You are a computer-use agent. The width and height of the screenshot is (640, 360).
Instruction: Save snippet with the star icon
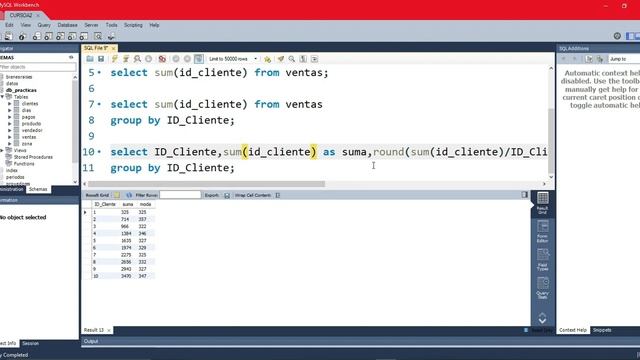[267, 59]
